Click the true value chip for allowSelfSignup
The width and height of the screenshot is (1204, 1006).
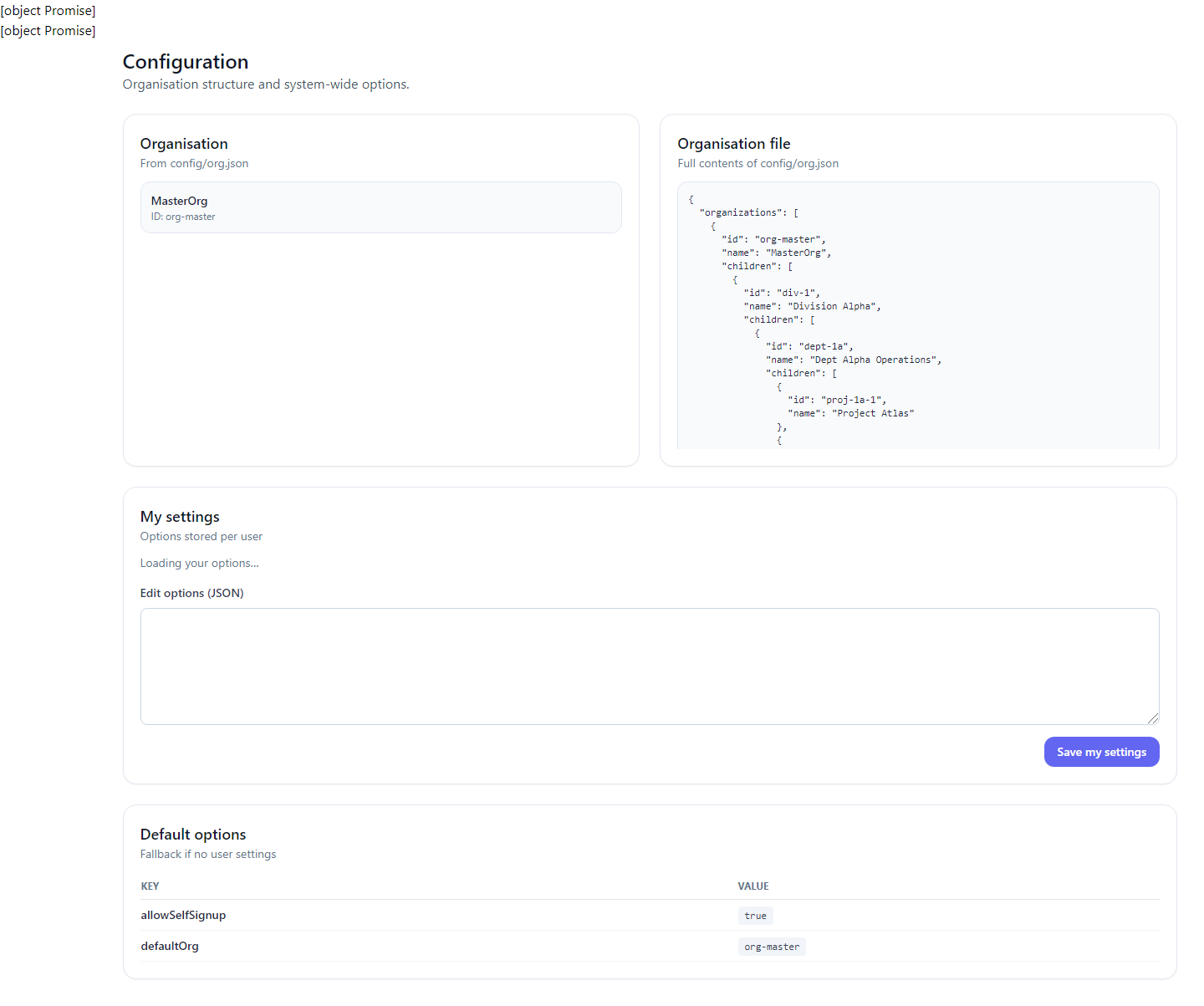(x=755, y=915)
